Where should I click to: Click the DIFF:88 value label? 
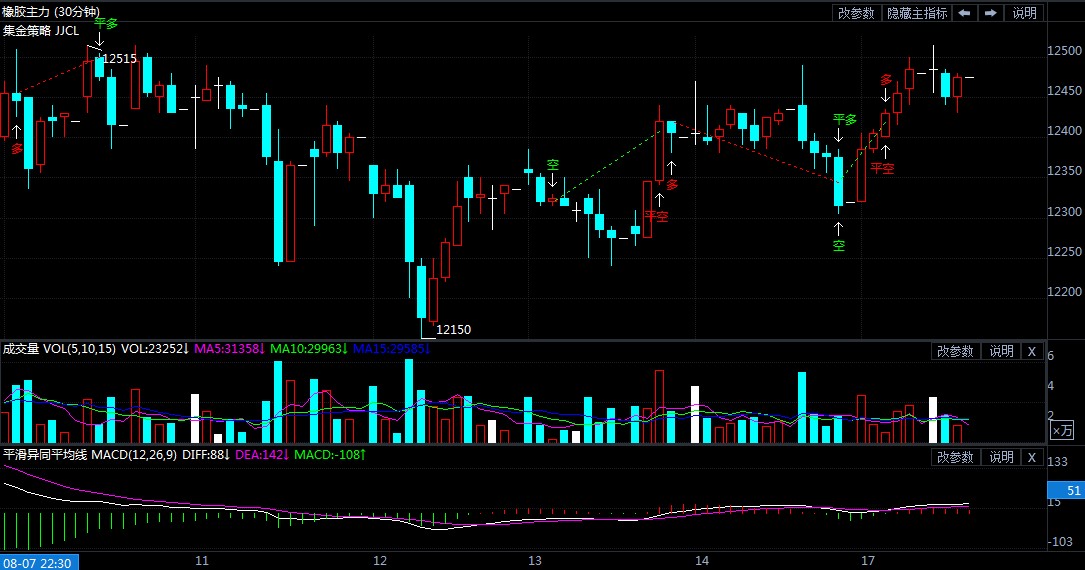[206, 454]
